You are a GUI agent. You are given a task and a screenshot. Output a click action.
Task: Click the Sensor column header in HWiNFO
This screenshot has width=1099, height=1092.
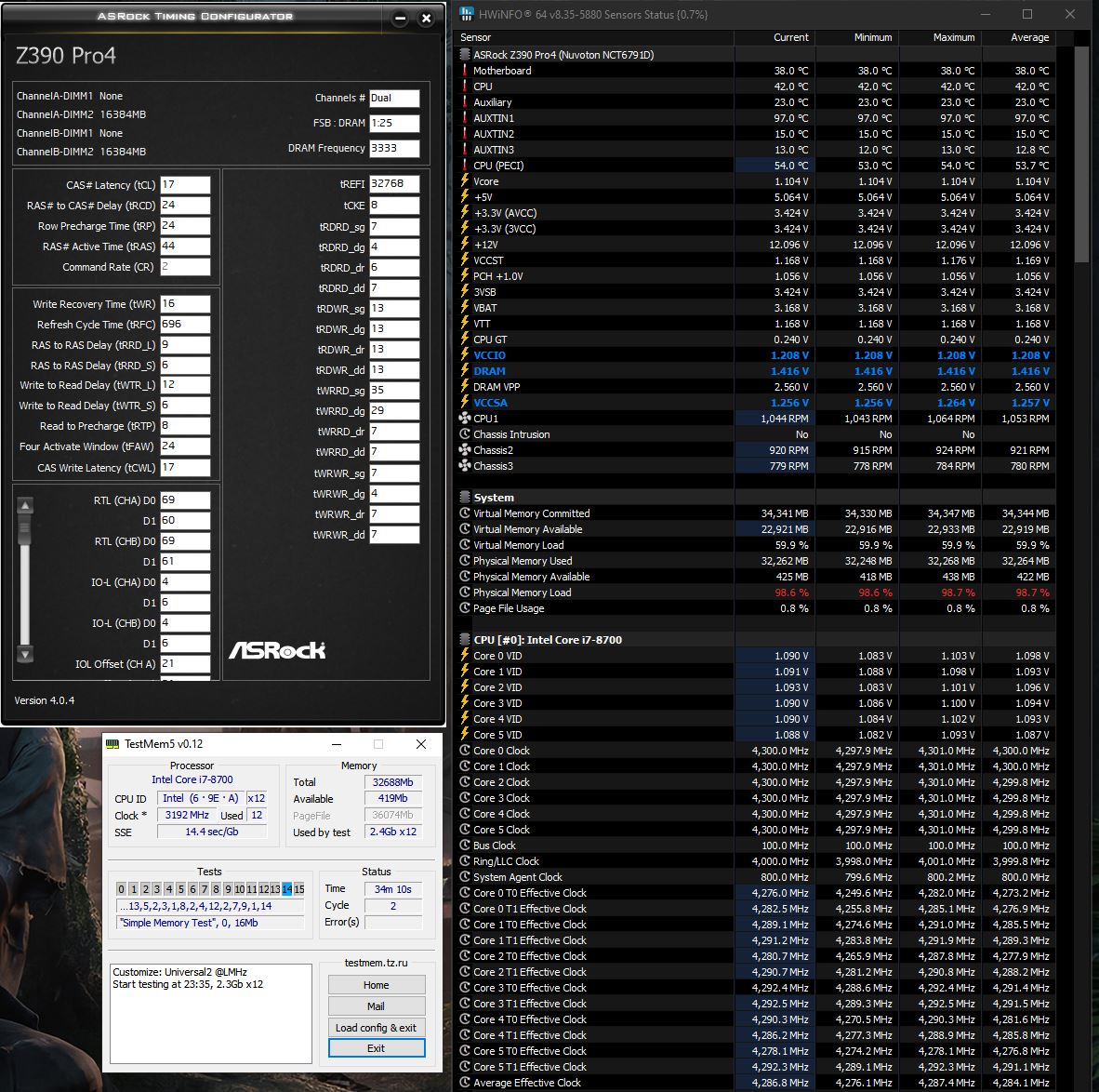click(593, 37)
